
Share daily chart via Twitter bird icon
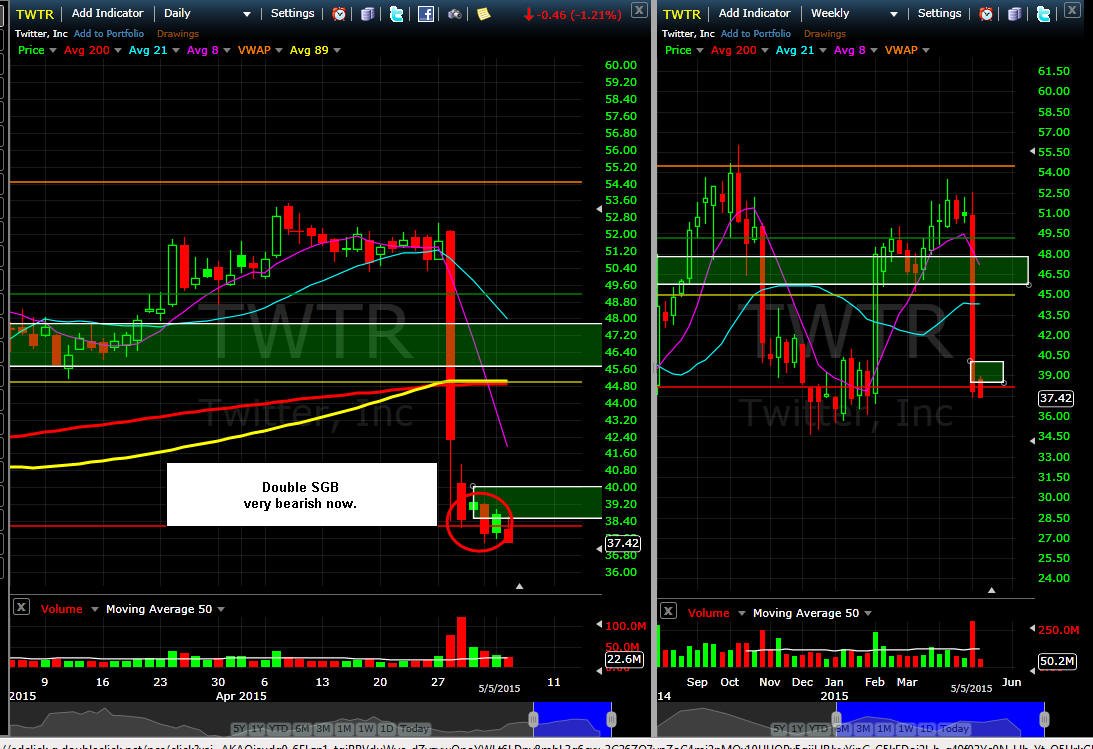[x=397, y=13]
